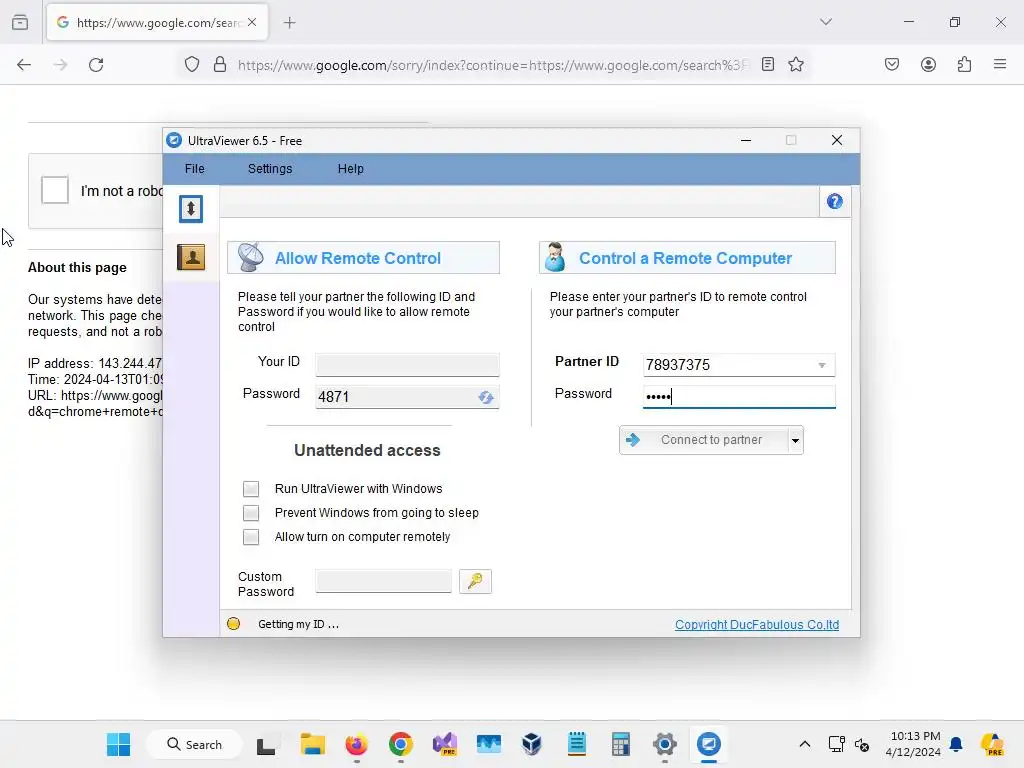
Task: Refresh the UltraViewer password with reload icon
Action: 485,397
